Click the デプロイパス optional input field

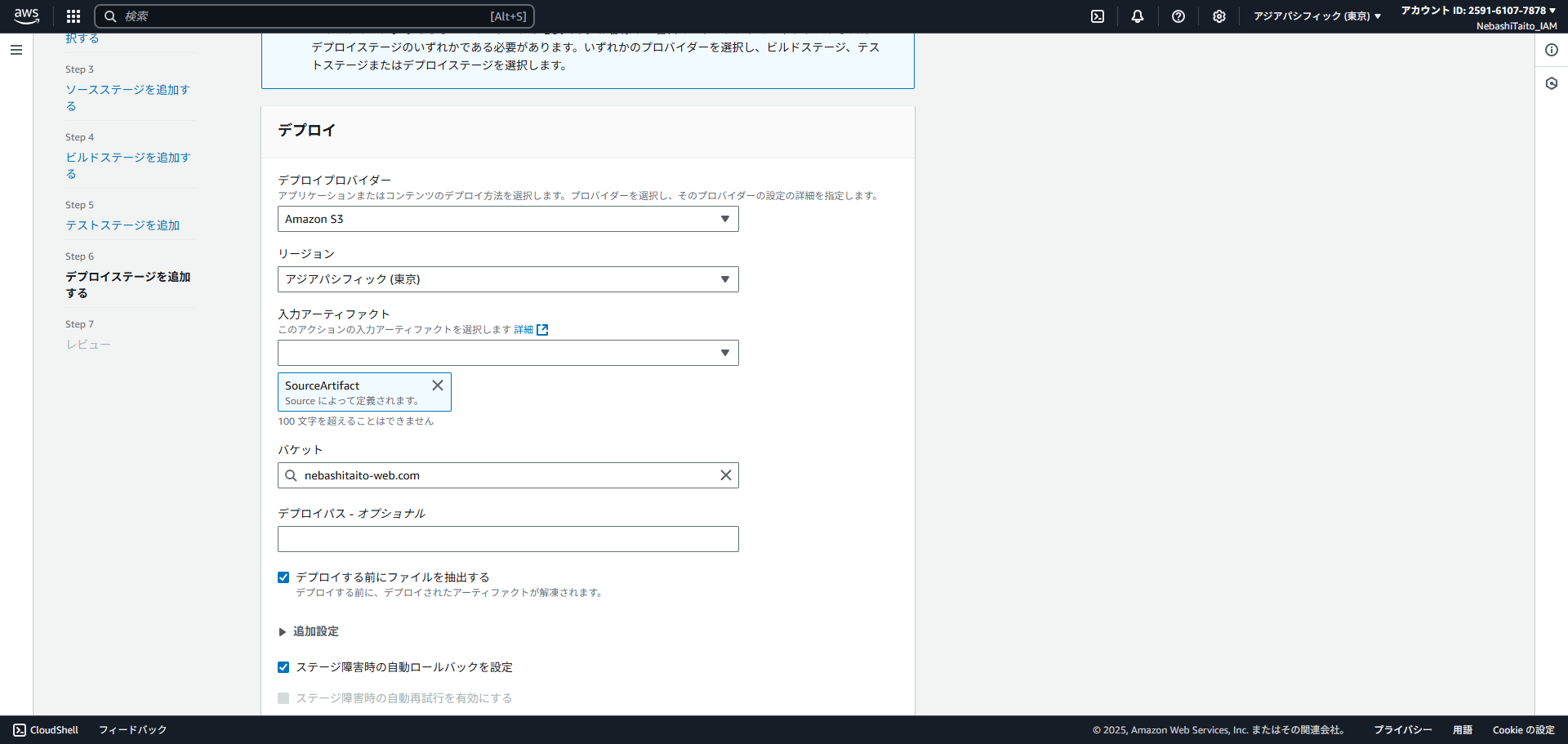coord(508,539)
